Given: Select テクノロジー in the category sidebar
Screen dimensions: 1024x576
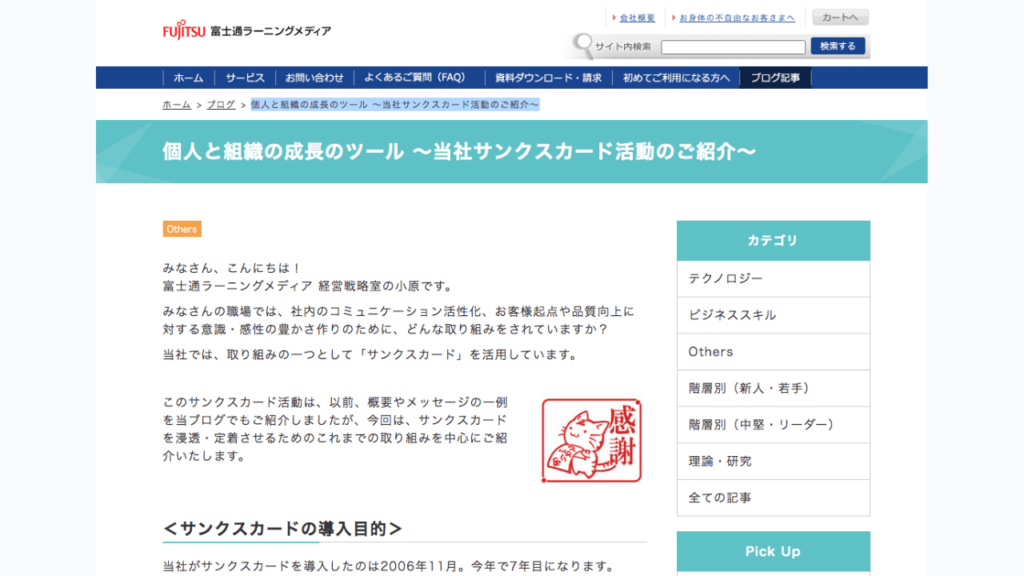Looking at the screenshot, I should (773, 277).
